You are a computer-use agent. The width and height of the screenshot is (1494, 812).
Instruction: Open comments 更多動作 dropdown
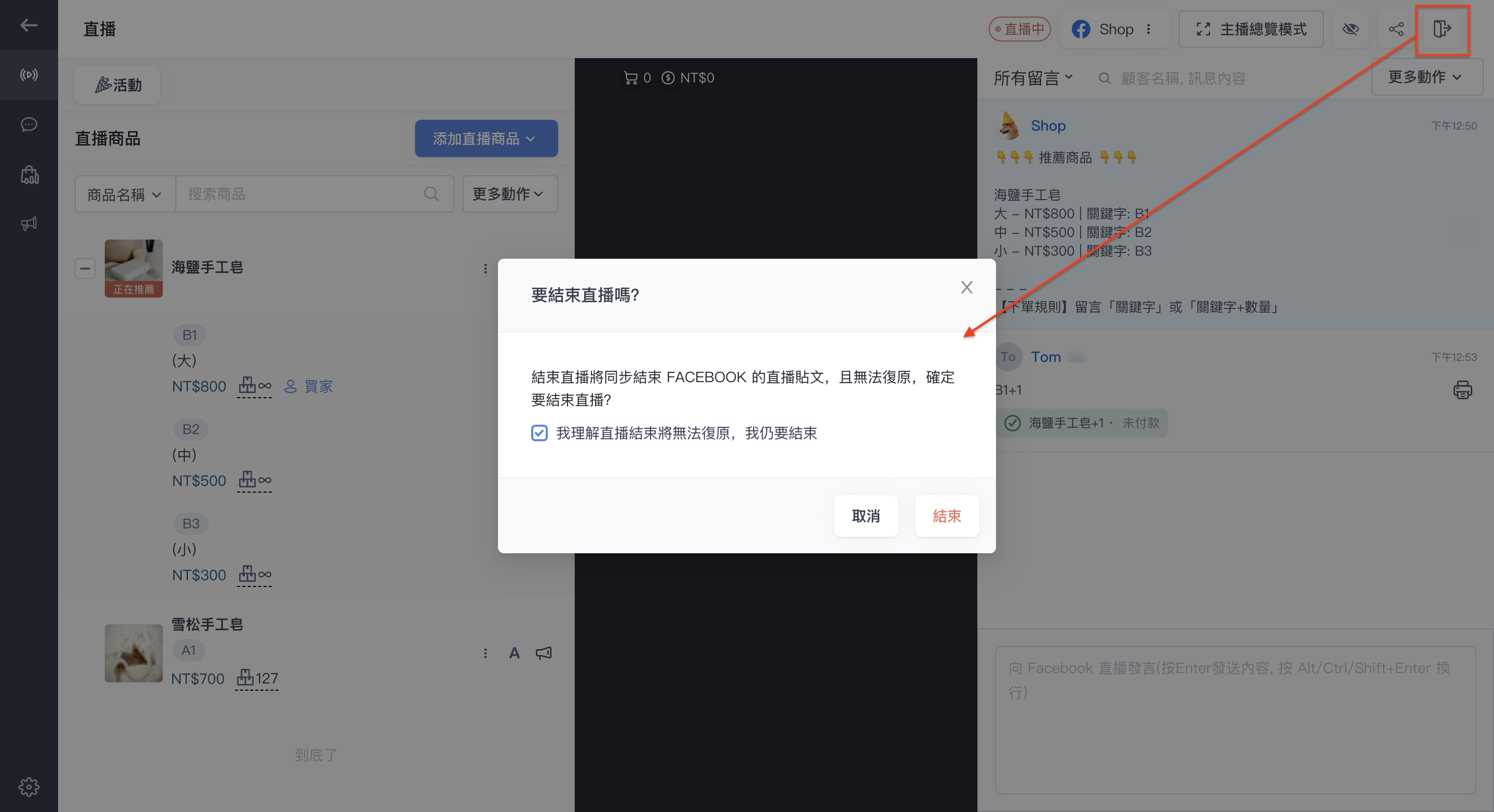(1427, 77)
